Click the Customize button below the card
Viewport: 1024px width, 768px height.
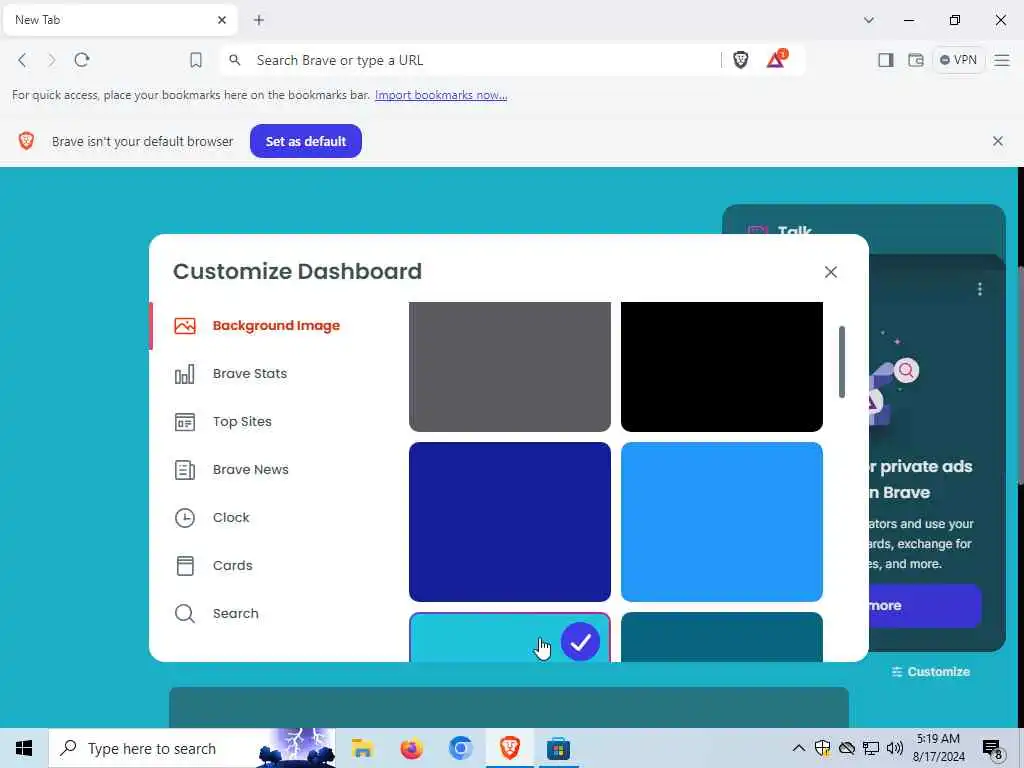click(931, 671)
